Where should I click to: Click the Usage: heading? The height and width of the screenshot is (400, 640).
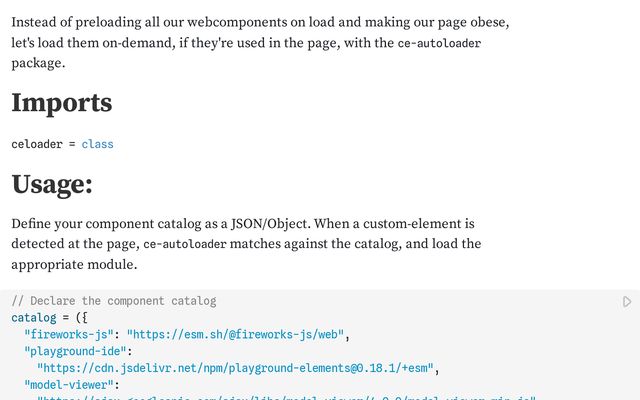tap(52, 184)
